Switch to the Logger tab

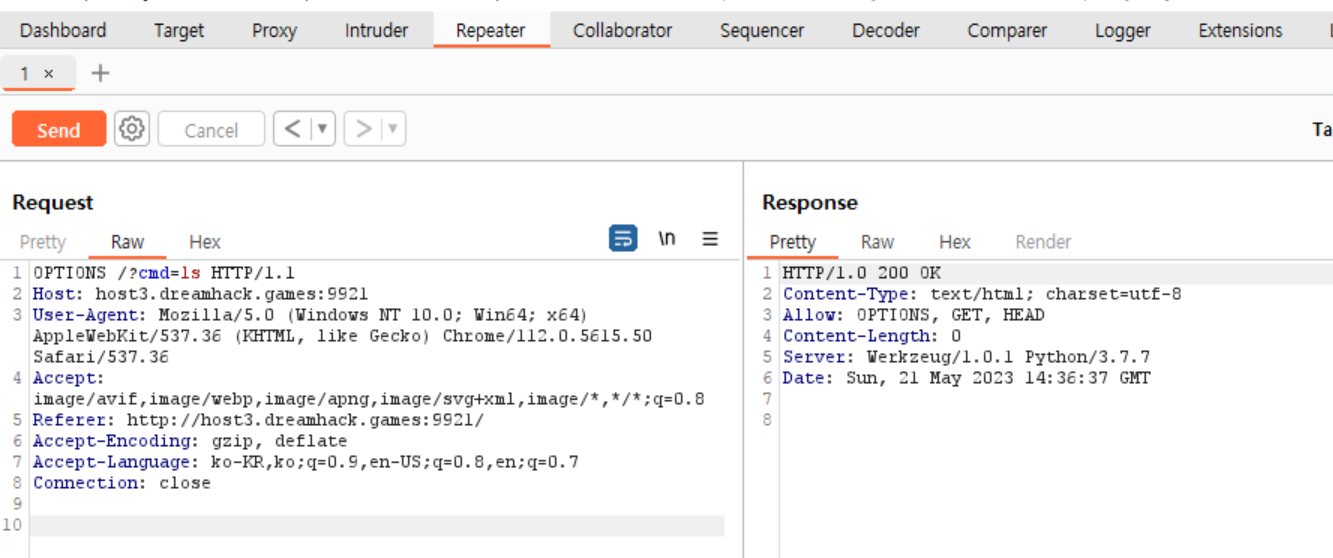[x=1123, y=30]
